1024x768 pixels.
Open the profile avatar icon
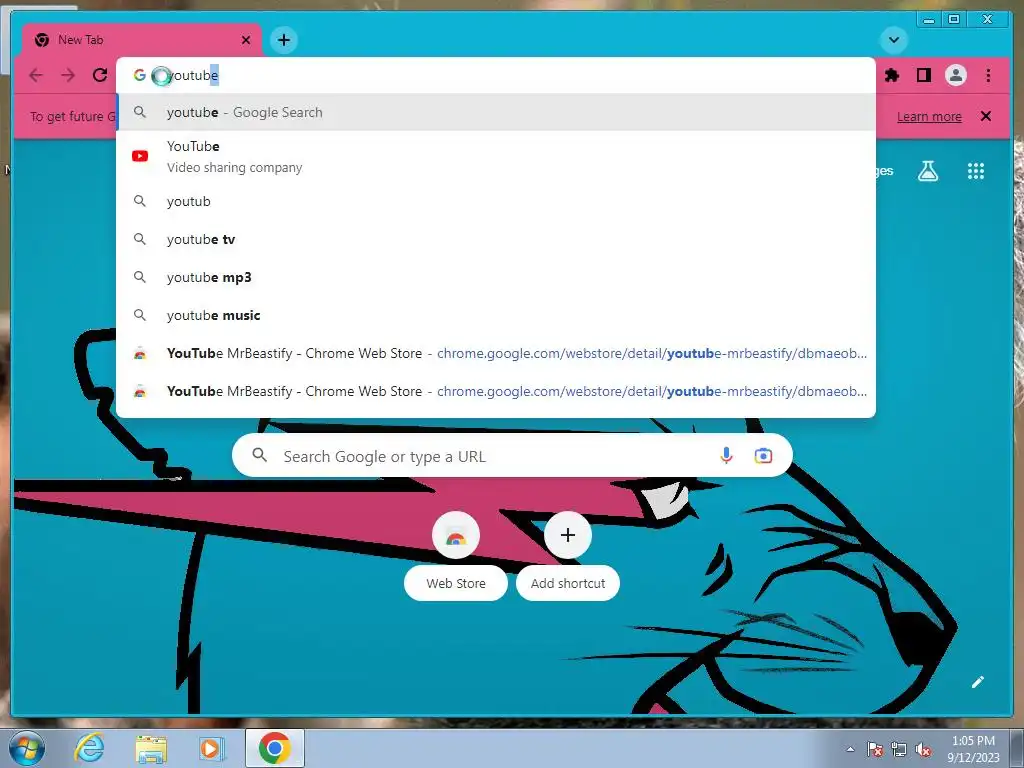955,75
